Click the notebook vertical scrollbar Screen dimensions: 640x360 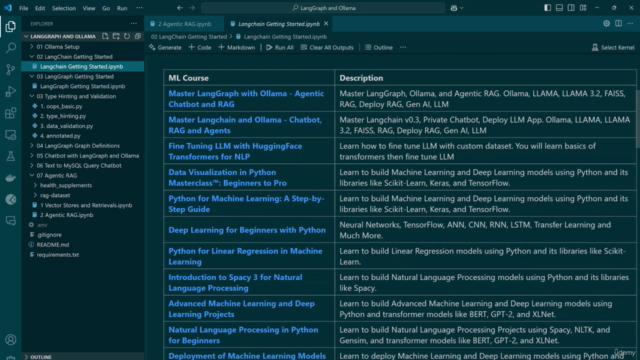click(638, 118)
